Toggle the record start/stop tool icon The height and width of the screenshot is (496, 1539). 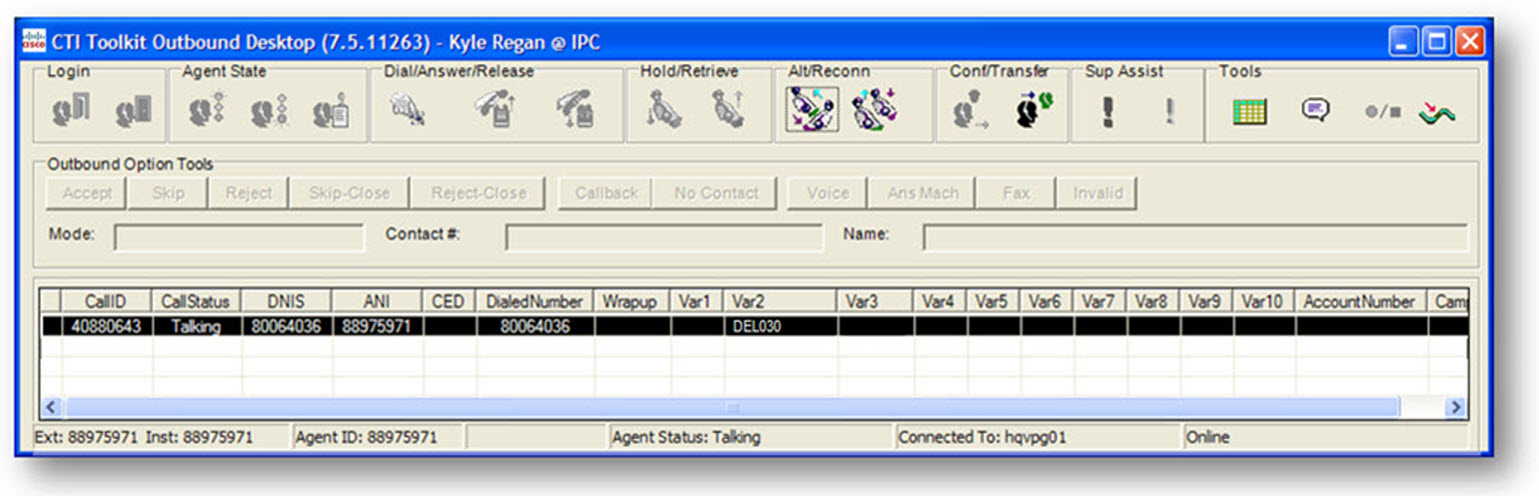click(x=1381, y=112)
